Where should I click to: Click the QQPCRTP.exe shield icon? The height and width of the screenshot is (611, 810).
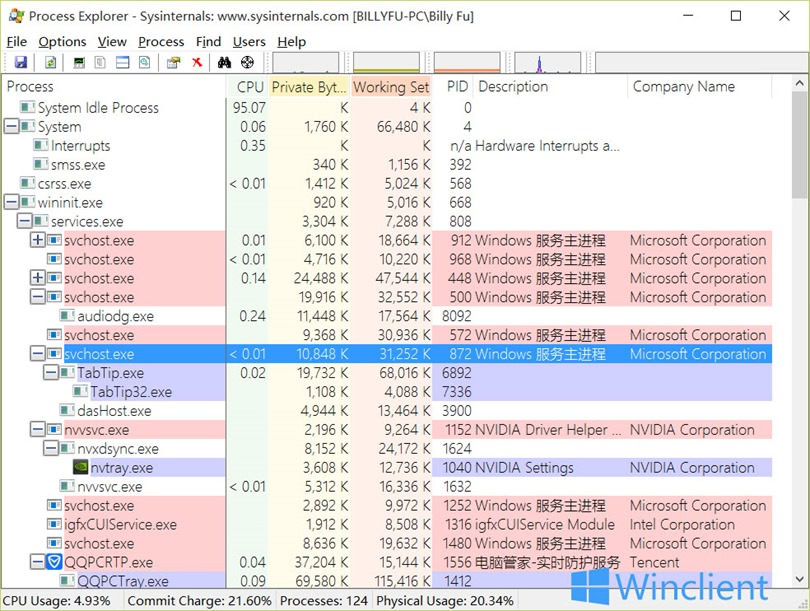(x=54, y=562)
